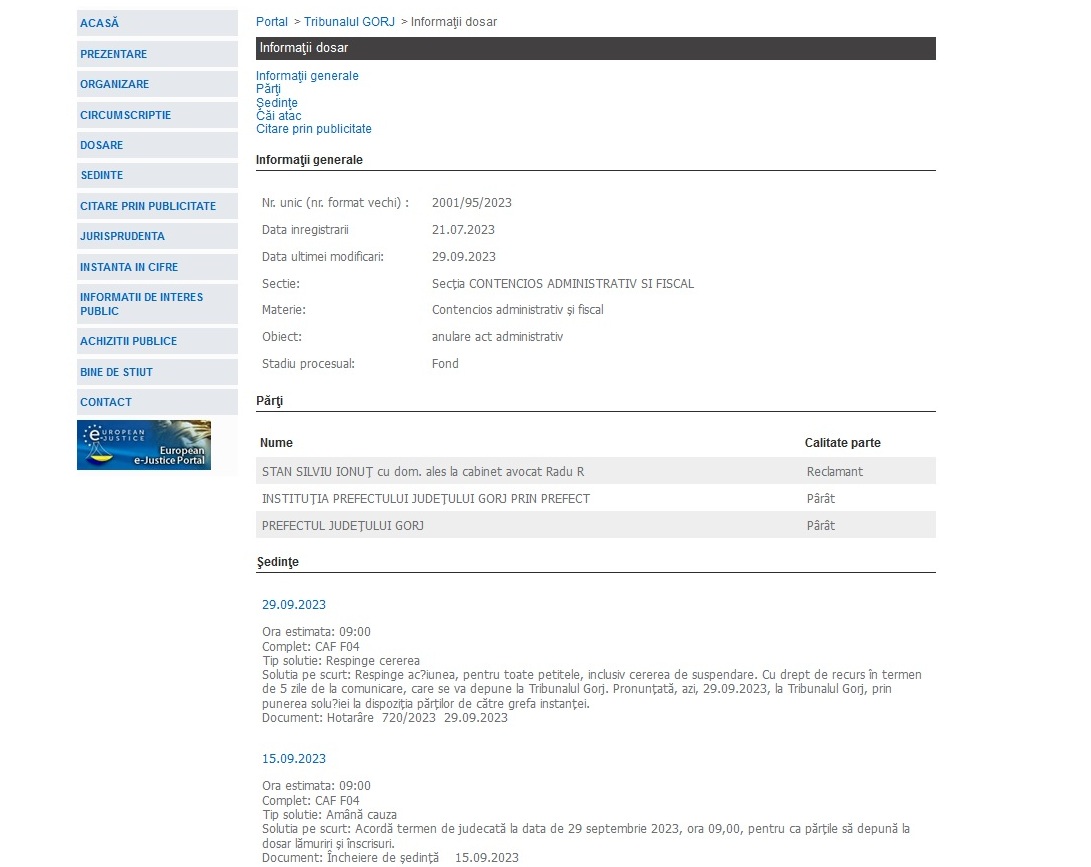Open the 15.09.2023 hearing date link

click(294, 759)
